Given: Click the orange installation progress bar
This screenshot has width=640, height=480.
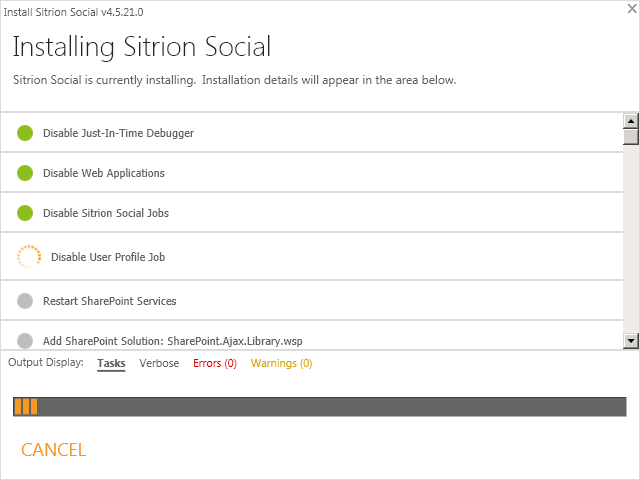Looking at the screenshot, I should coord(26,406).
